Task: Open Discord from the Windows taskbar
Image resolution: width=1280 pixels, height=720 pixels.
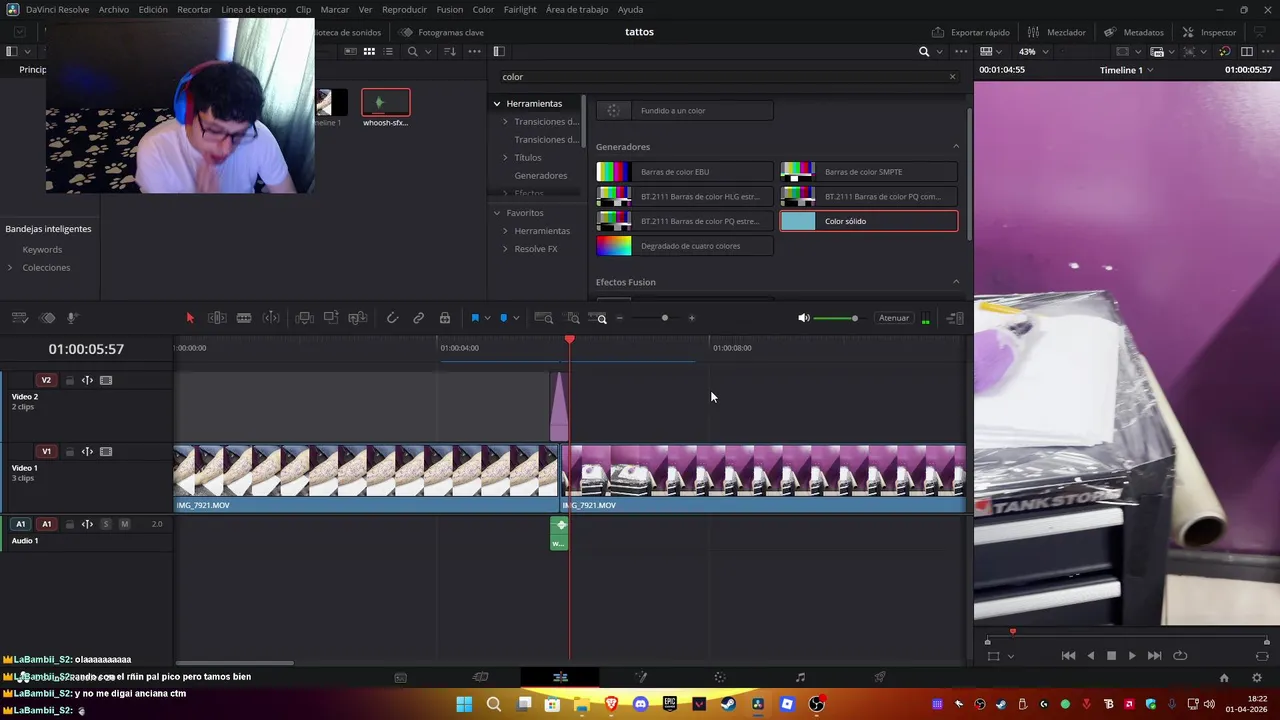Action: (x=640, y=704)
